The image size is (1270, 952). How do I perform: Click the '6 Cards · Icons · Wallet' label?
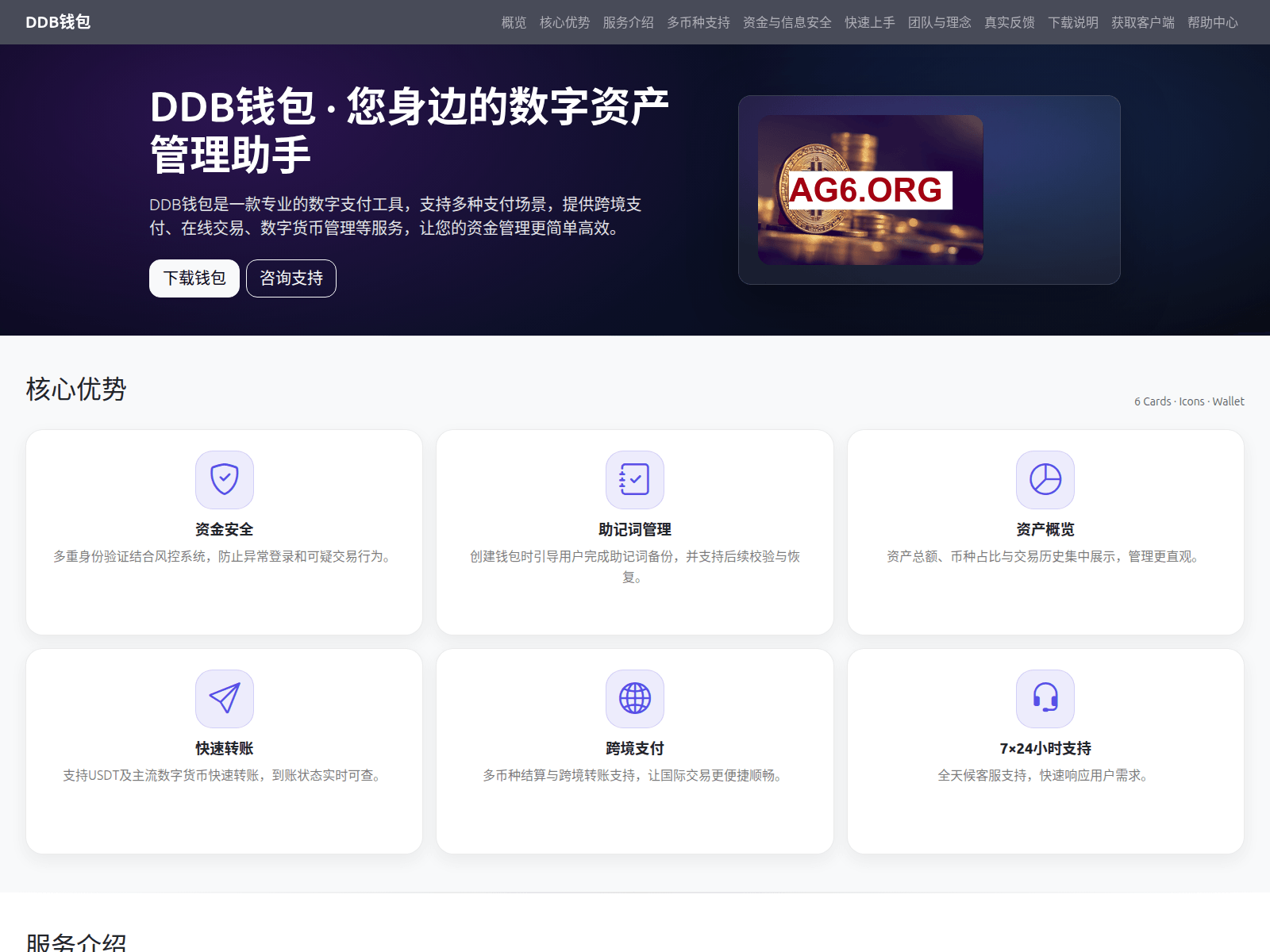(1189, 401)
